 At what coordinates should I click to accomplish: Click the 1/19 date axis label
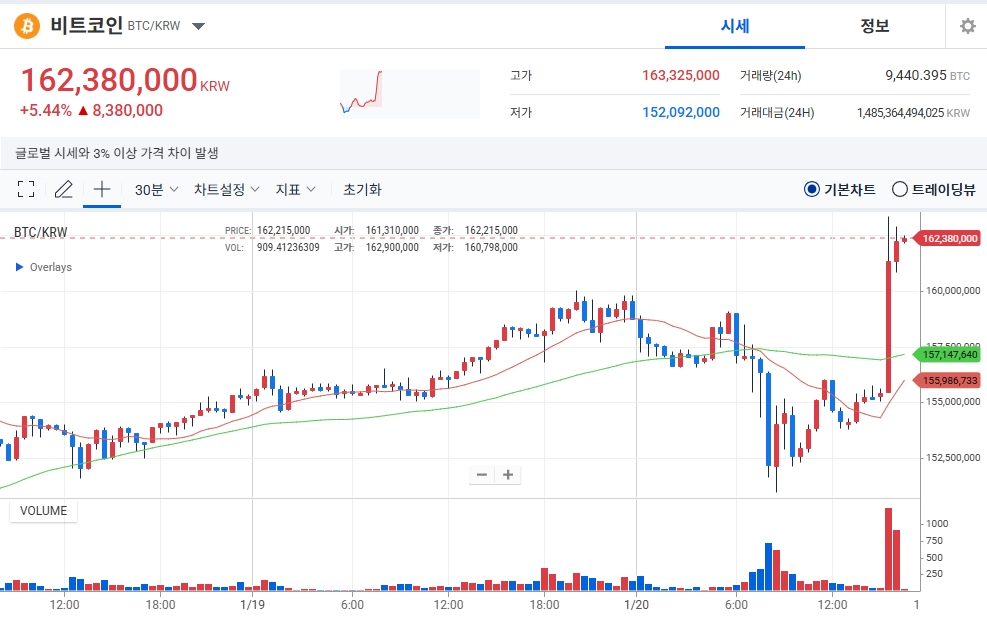pos(252,605)
